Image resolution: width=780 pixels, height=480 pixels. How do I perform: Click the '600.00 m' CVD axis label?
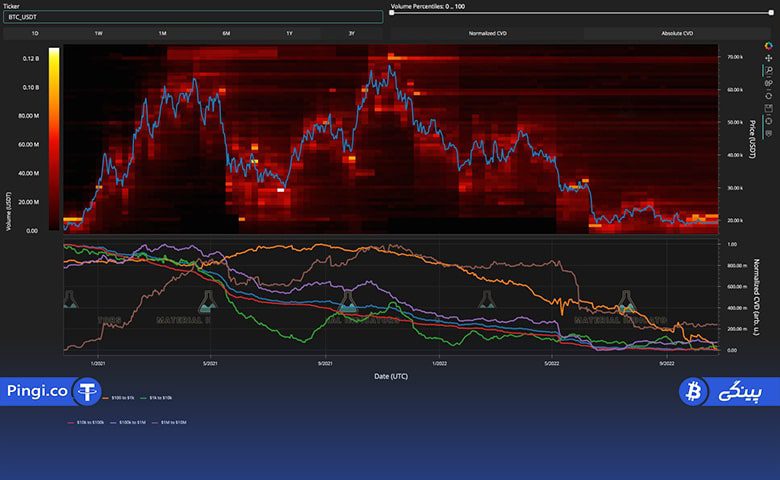click(x=737, y=287)
